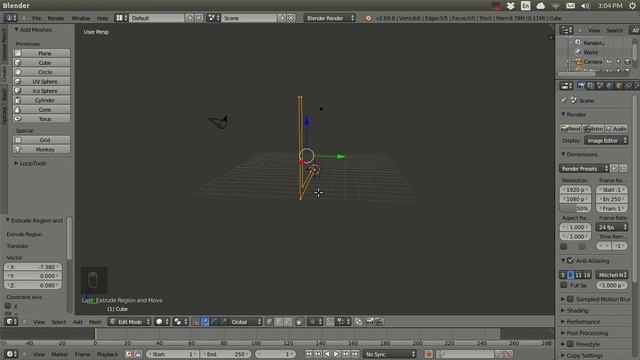Open the Mesh menu in 3D view header
This screenshot has height=360, width=640.
[95, 322]
